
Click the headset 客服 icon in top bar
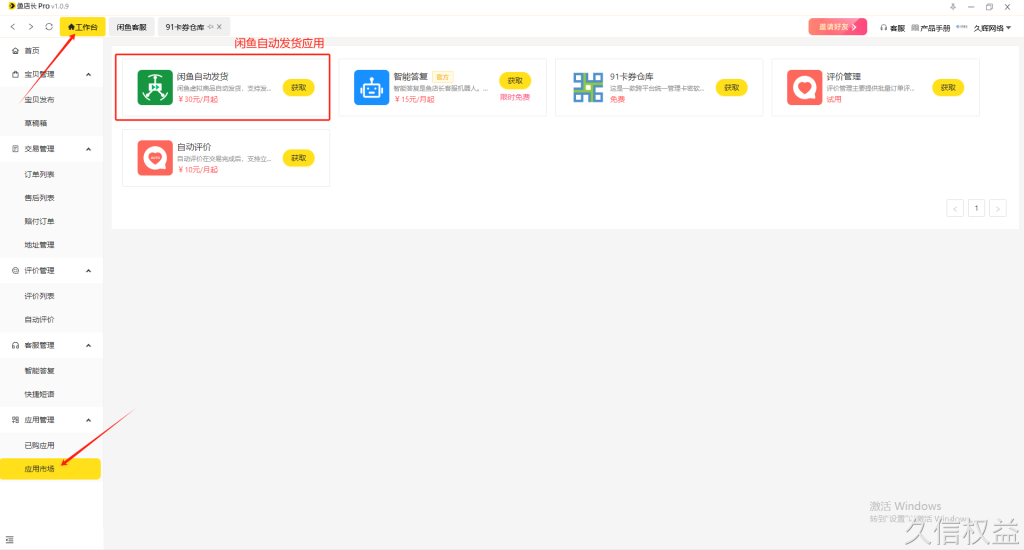(884, 27)
